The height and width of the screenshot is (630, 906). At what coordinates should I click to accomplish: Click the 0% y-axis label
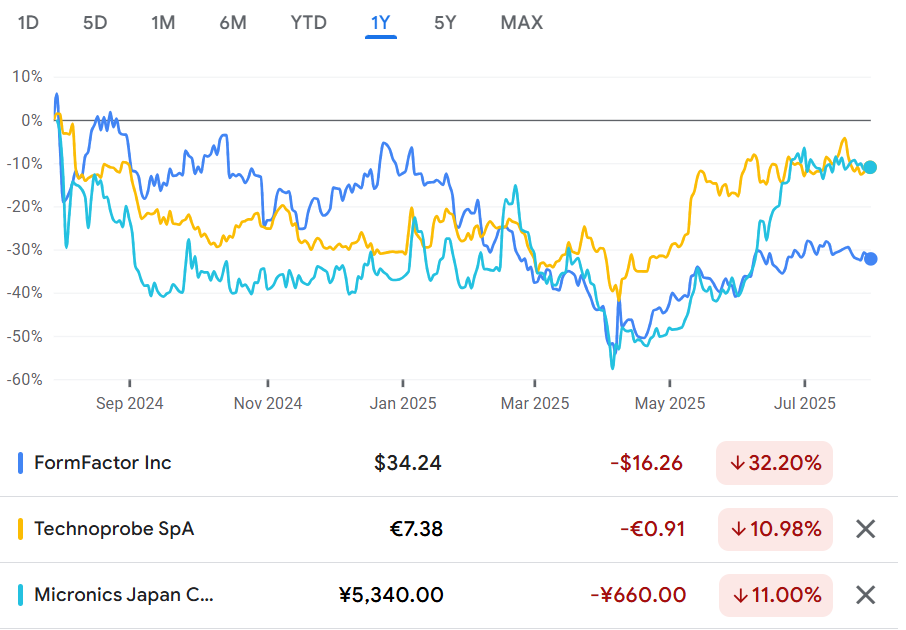click(32, 120)
